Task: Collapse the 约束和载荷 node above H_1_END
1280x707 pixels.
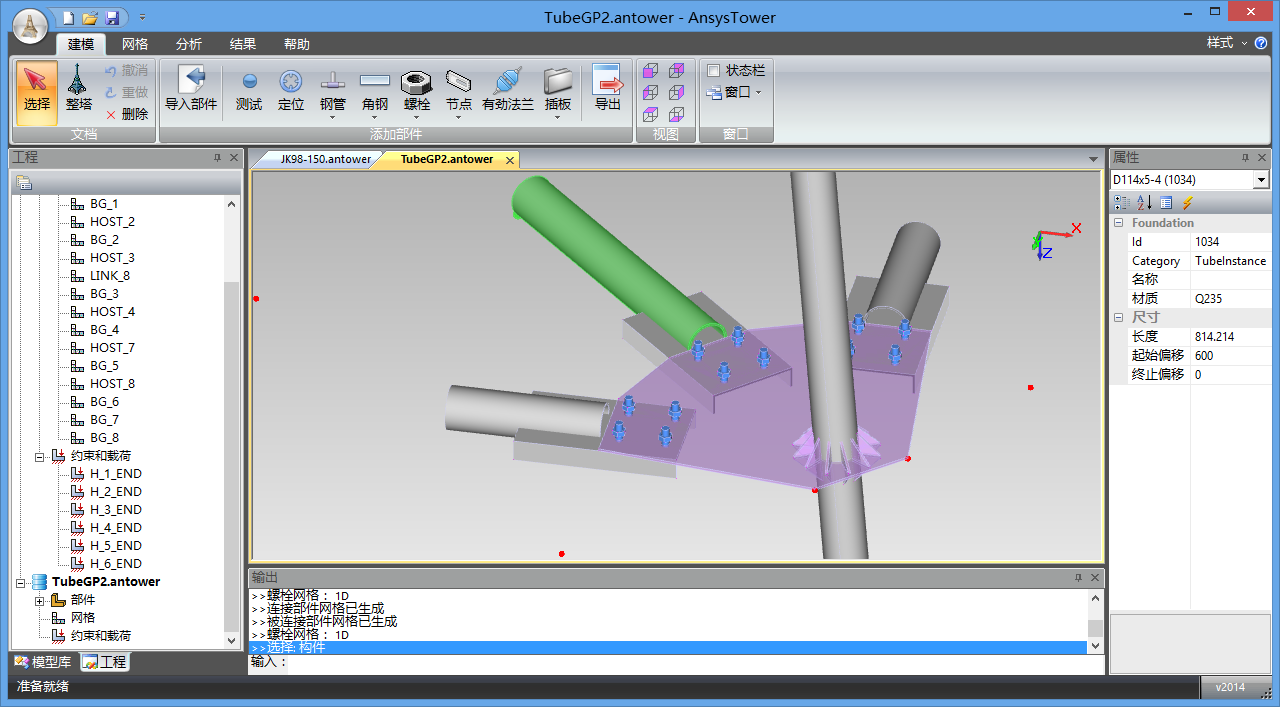Action: (40, 456)
